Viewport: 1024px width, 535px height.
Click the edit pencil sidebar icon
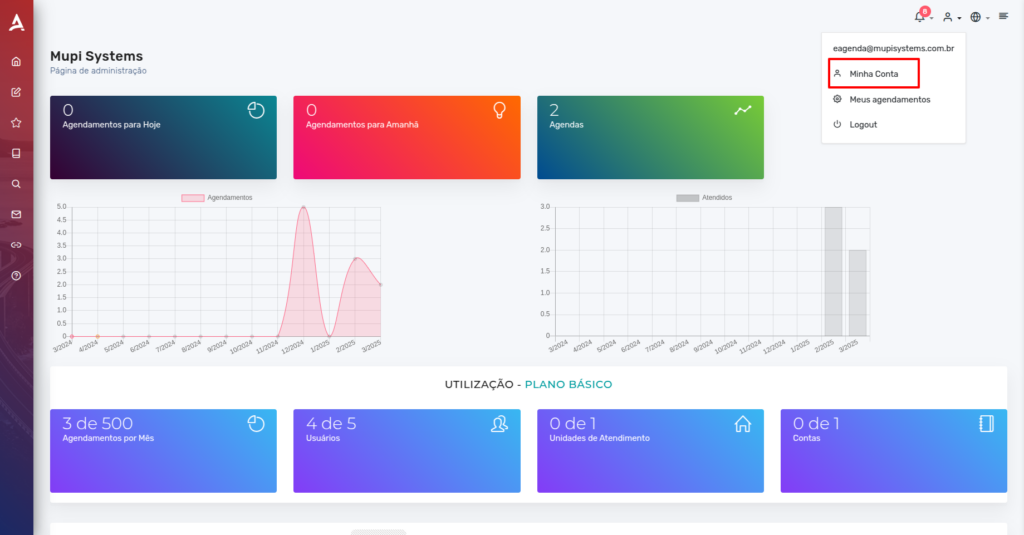coord(16,92)
